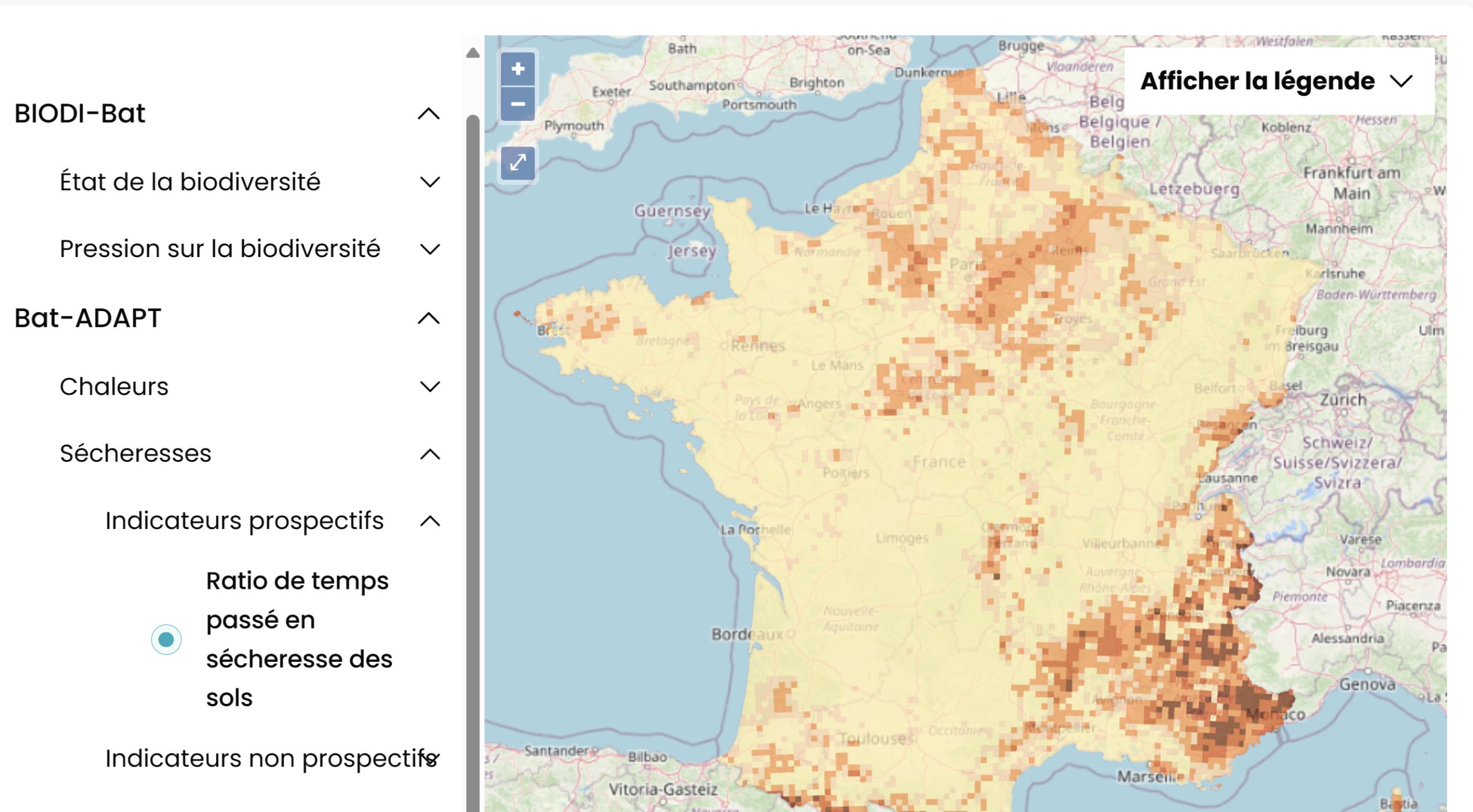Image resolution: width=1473 pixels, height=812 pixels.
Task: Open the Afficher la légende dropdown
Action: click(x=1279, y=81)
